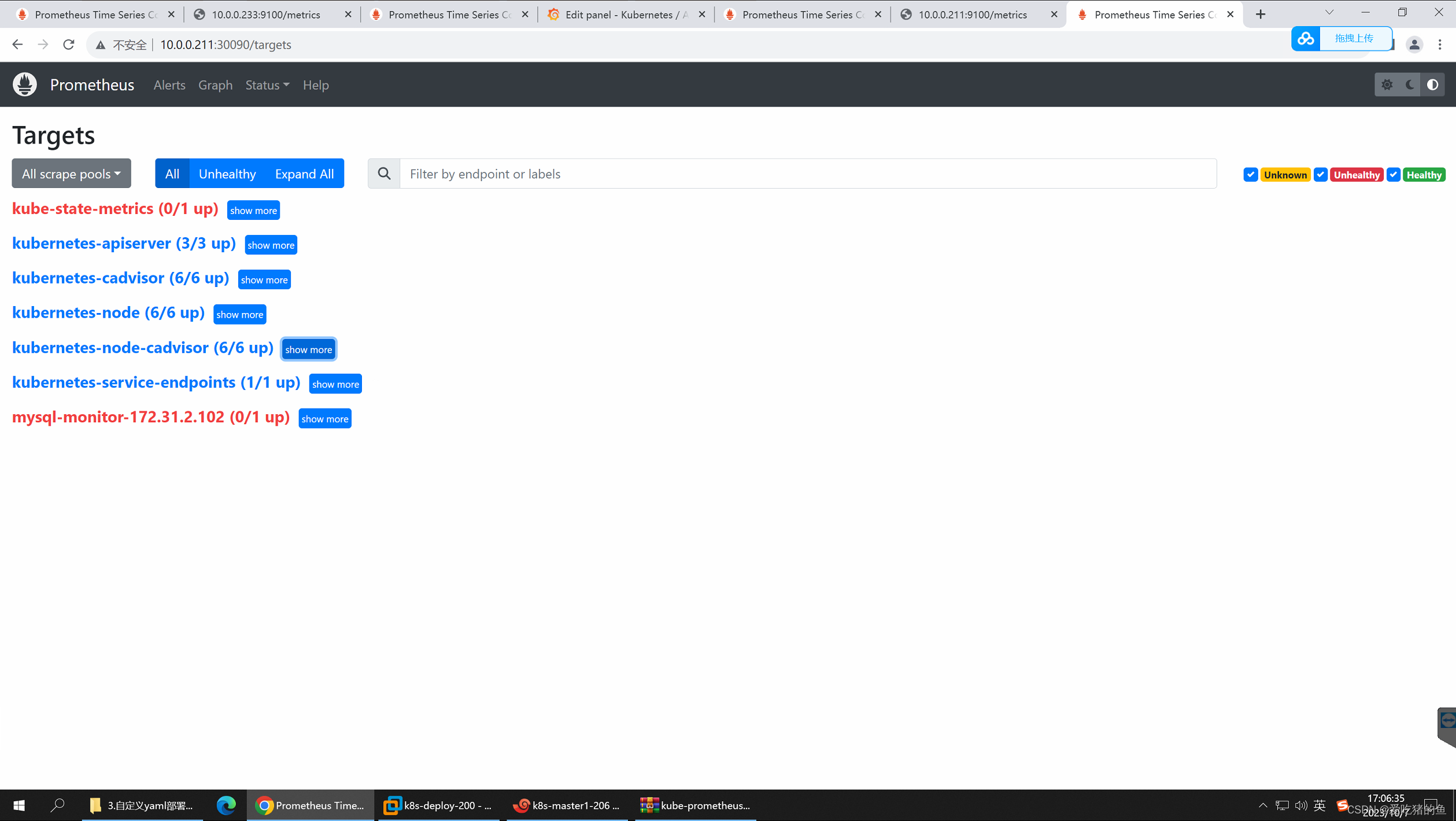
Task: Click the network tray icon
Action: [x=1282, y=805]
